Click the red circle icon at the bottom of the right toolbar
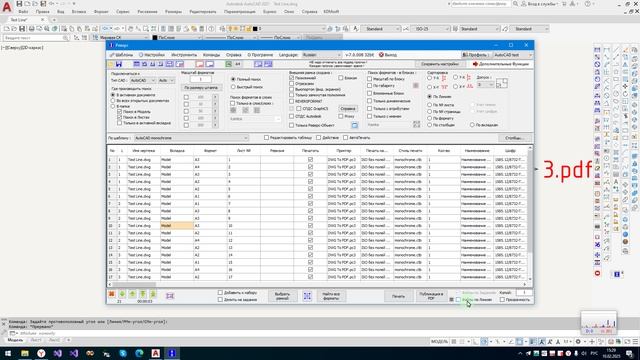 (598, 273)
